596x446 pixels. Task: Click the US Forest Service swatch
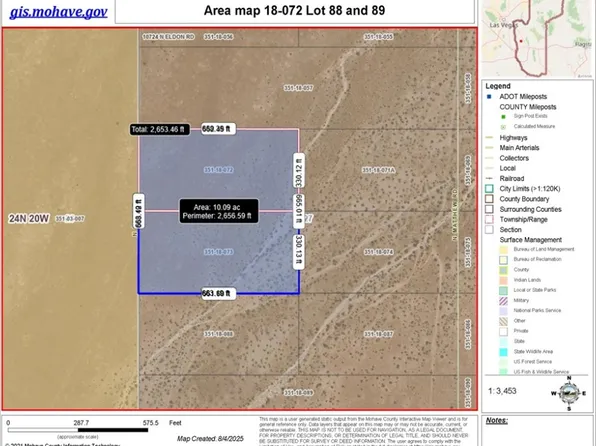(503, 362)
